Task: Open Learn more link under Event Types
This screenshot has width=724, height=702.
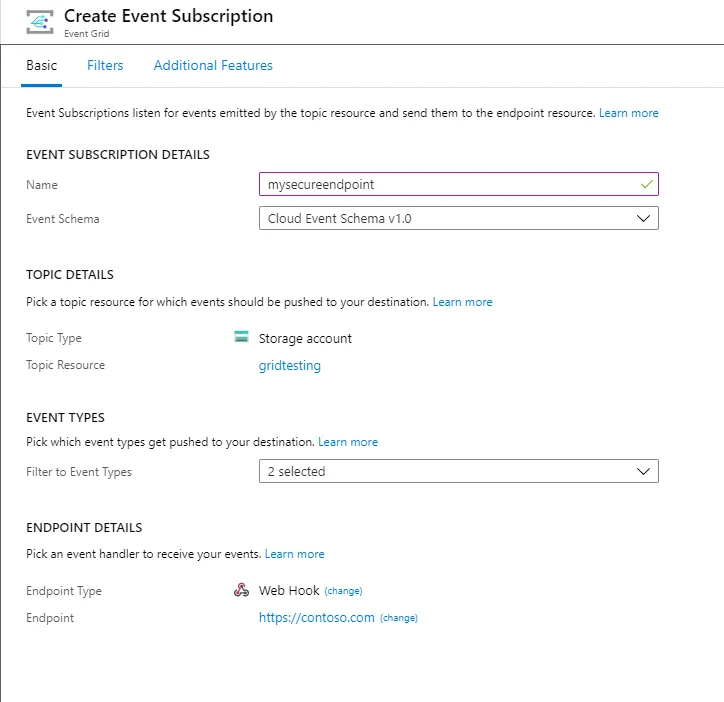Action: 348,442
